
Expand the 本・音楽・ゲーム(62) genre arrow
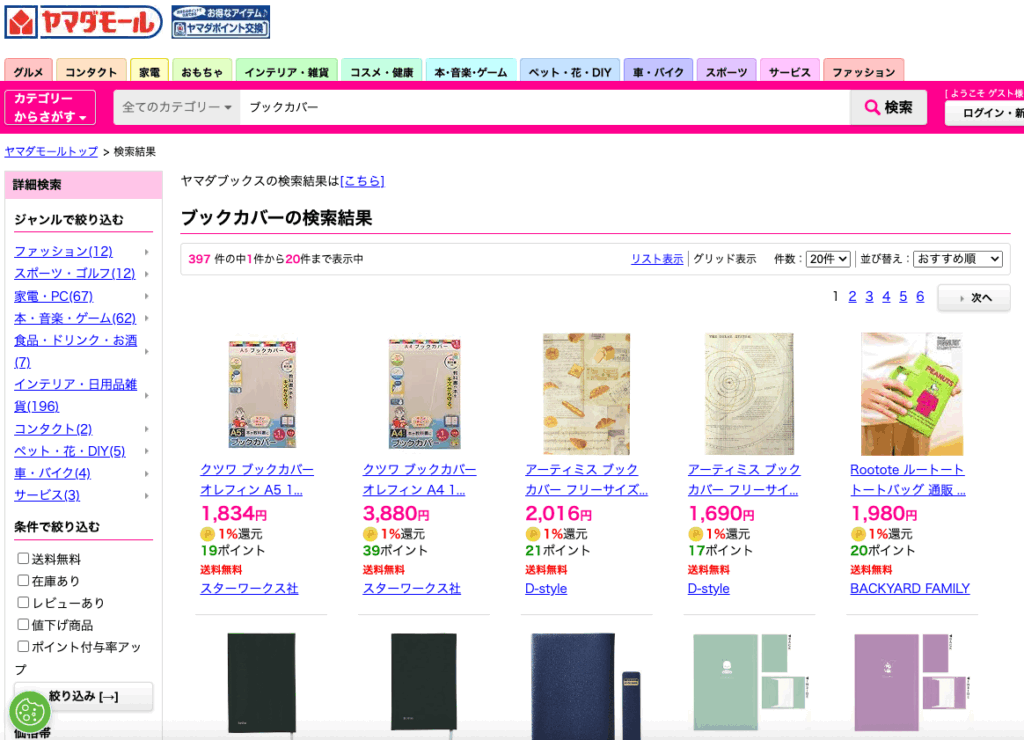[x=147, y=319]
